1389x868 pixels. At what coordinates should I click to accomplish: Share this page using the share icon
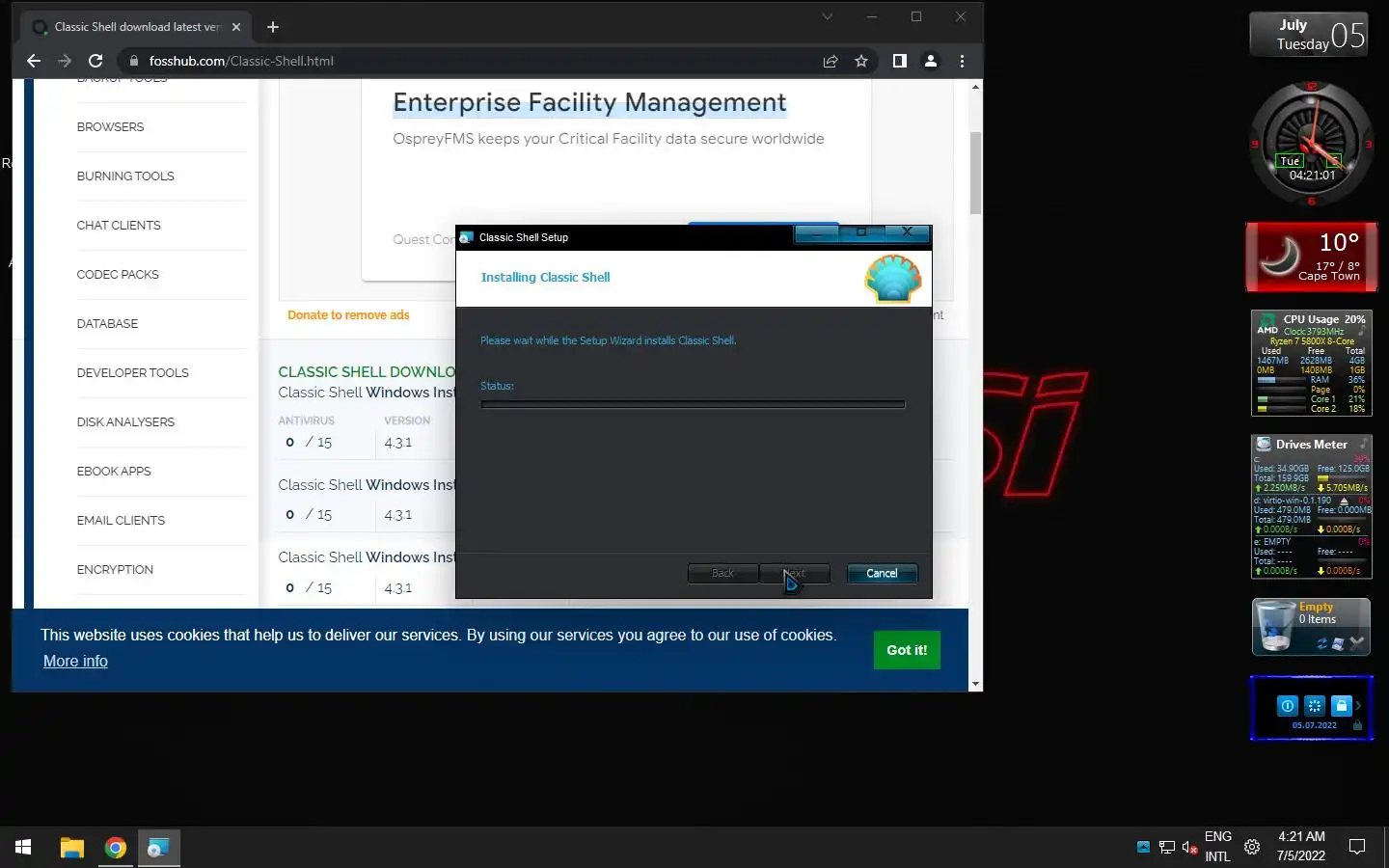click(x=831, y=61)
